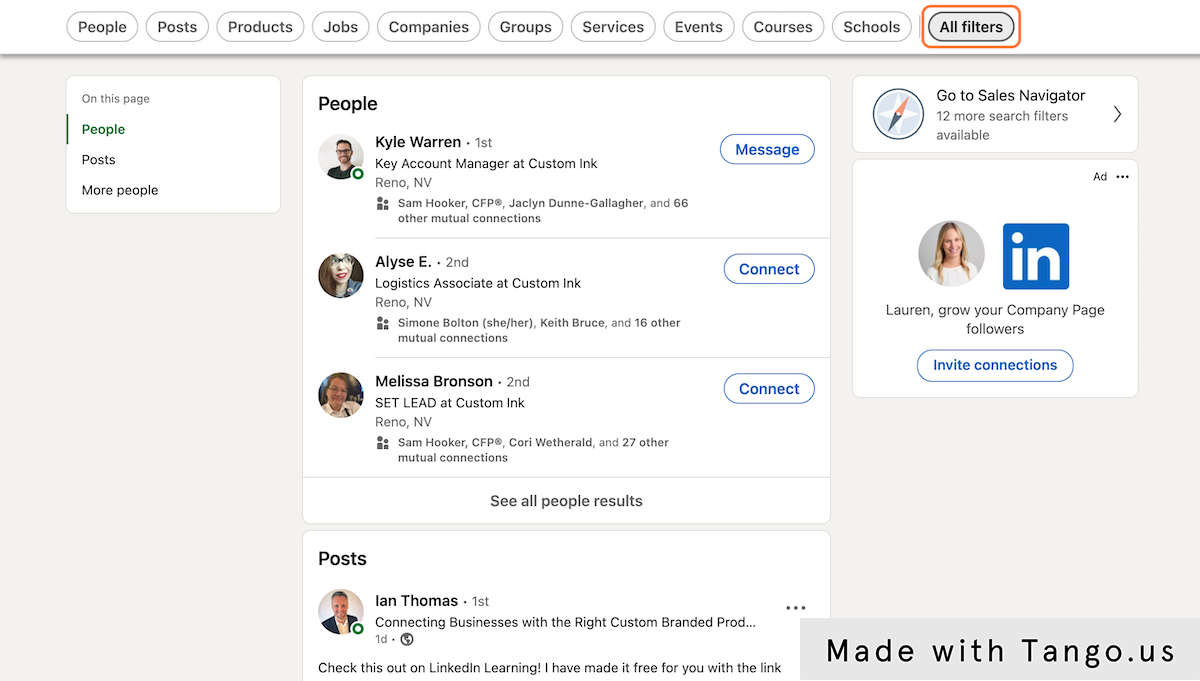Click 'Logistics Associate at Custom Ink' text

tap(478, 283)
